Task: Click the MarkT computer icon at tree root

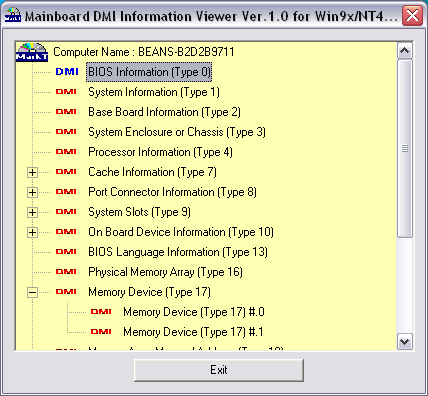Action: (x=32, y=52)
